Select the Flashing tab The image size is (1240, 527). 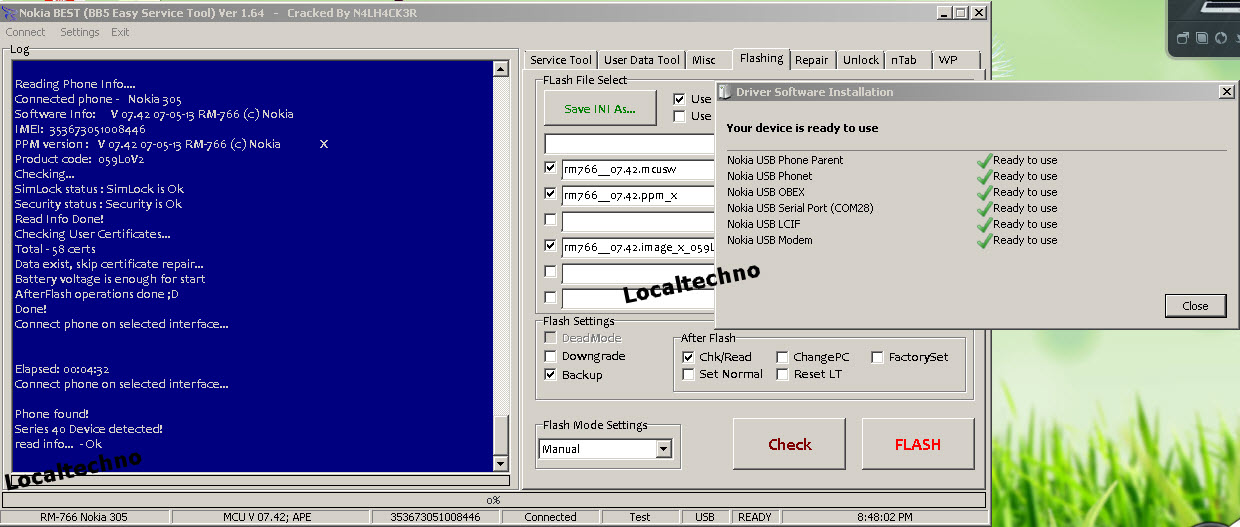762,59
